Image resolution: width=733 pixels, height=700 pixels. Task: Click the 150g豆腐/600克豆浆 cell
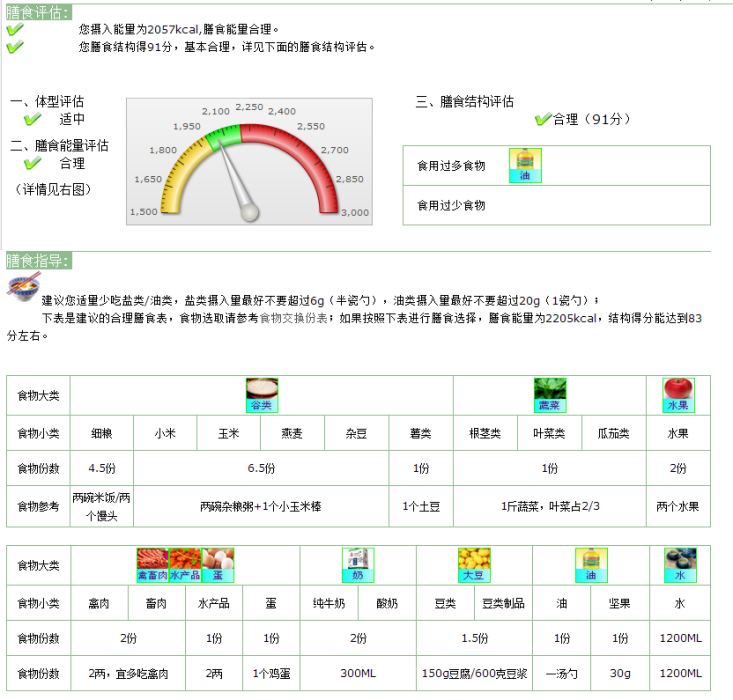[x=474, y=673]
